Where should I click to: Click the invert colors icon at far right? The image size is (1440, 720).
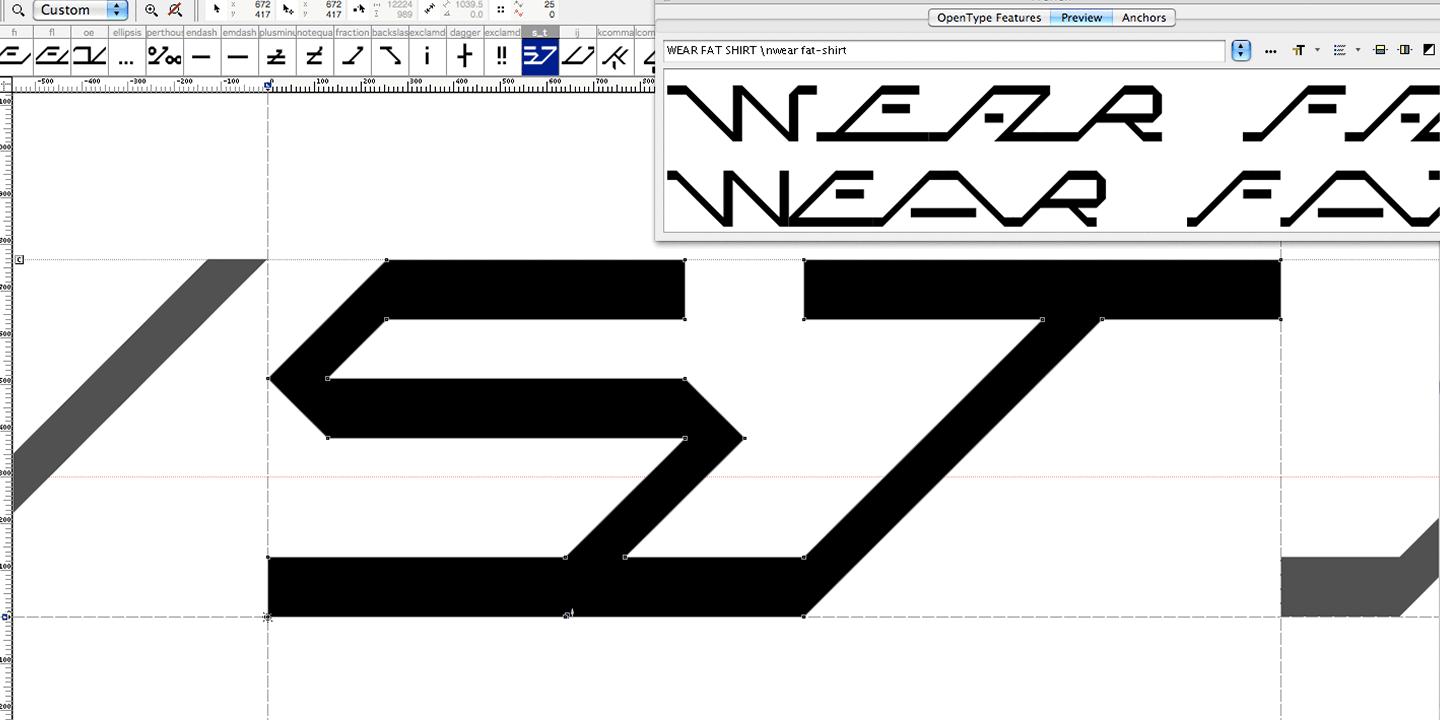pyautogui.click(x=1428, y=51)
